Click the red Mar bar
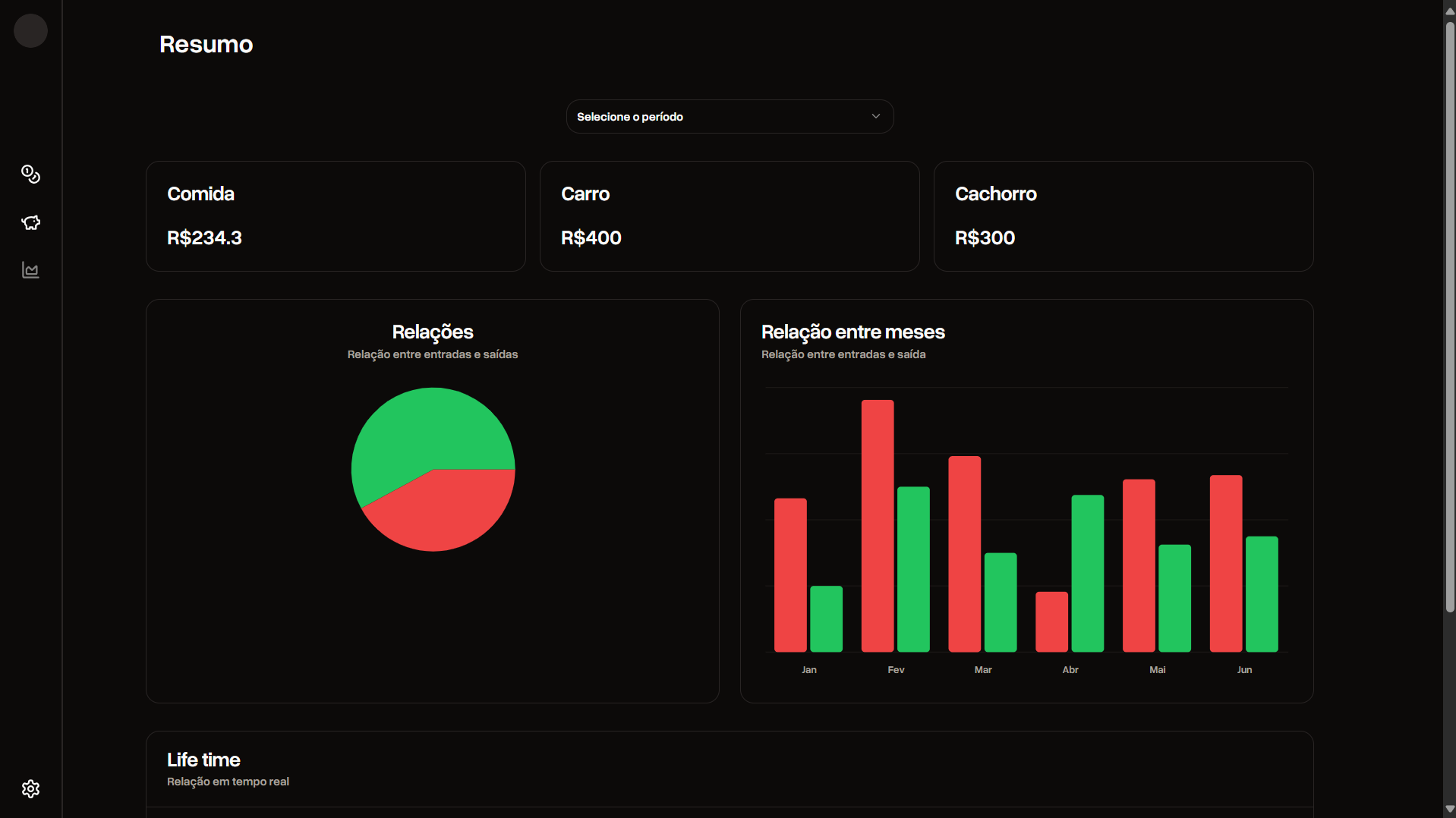Screen dimensions: 1456x818 (965, 554)
